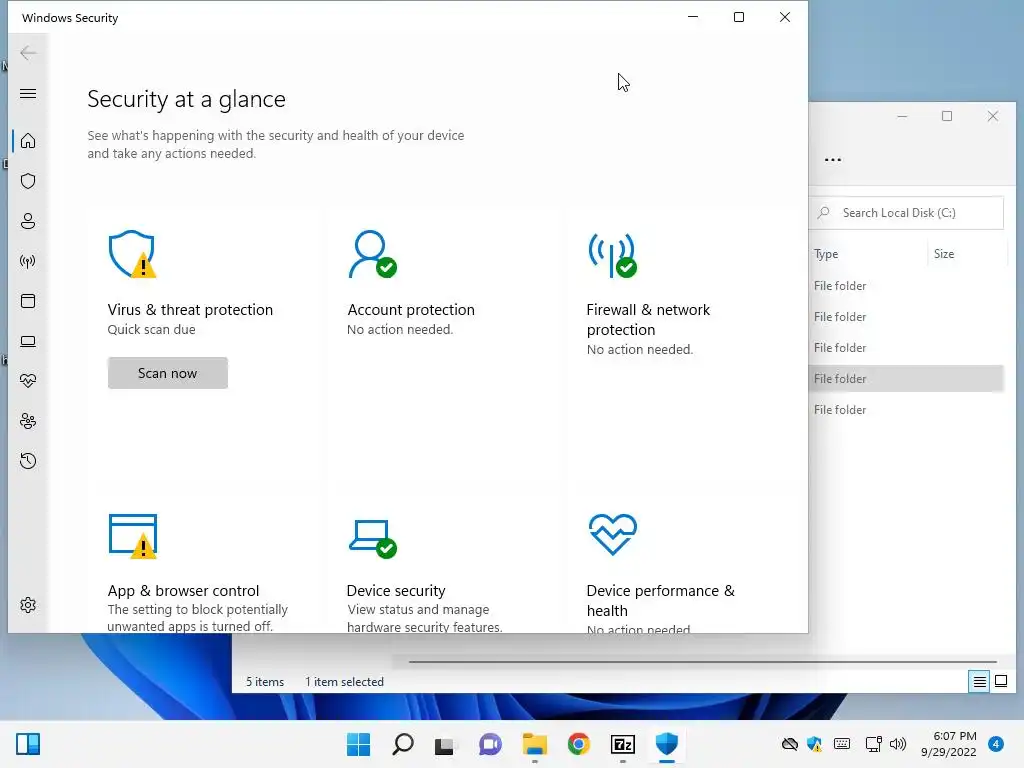Open the Device security tile icon
Image resolution: width=1024 pixels, height=768 pixels.
point(372,539)
